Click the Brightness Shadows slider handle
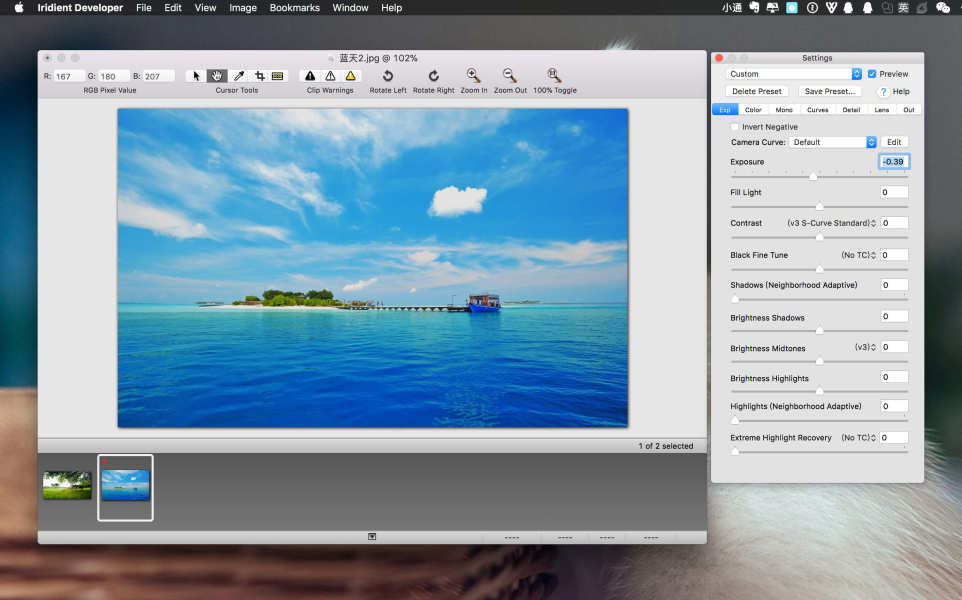962x600 pixels. [820, 331]
